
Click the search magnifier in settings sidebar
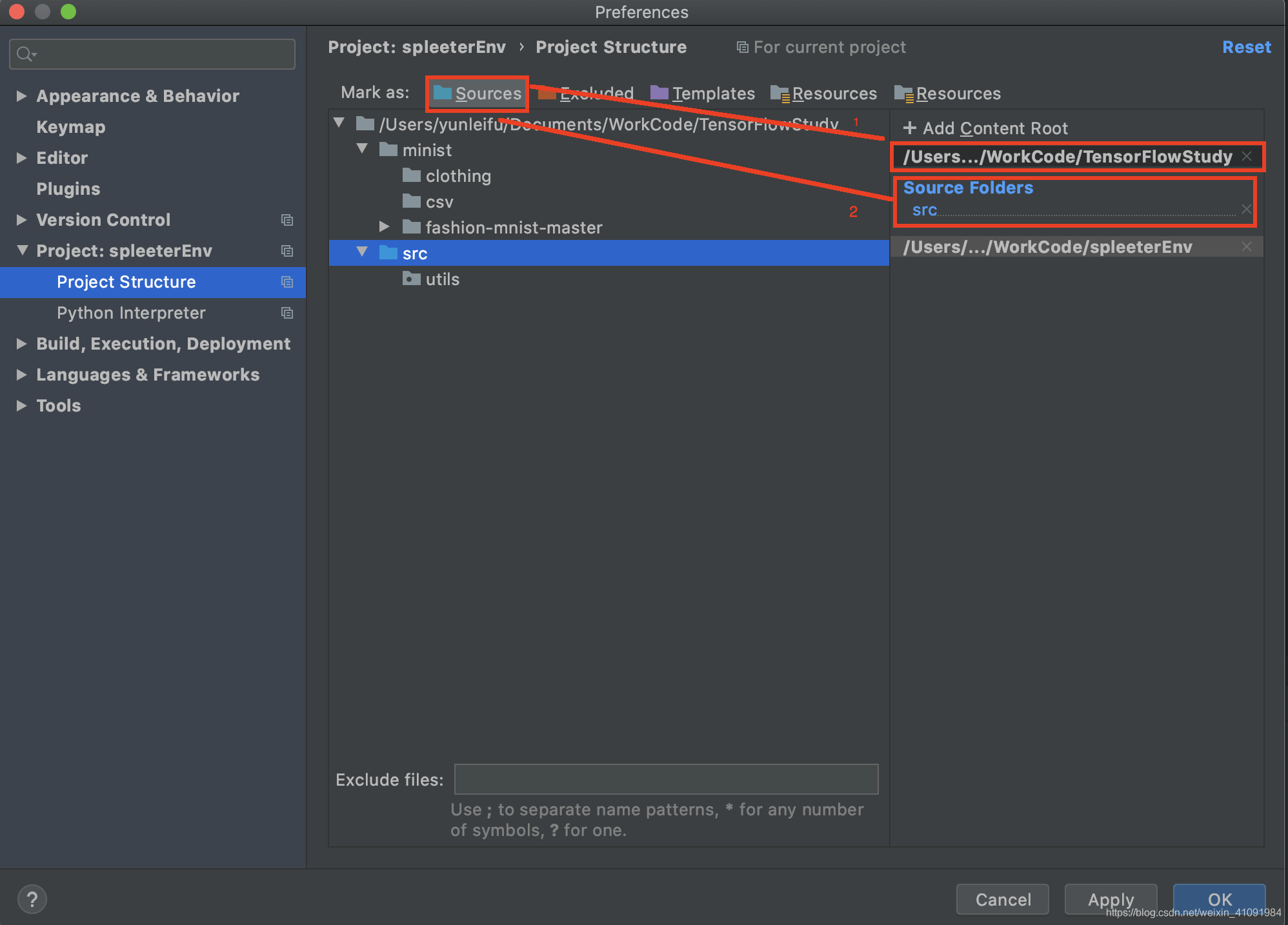26,54
